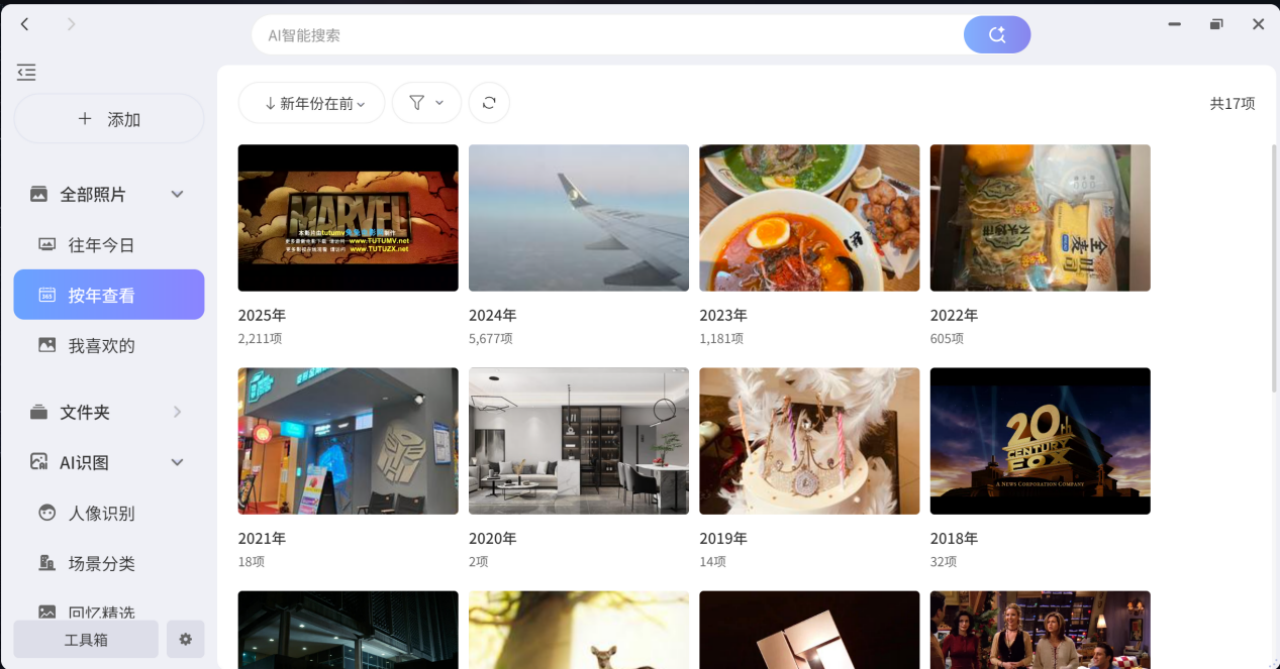Click the 我喜欢的 picture icon
Screen dimensions: 1280x669
point(47,345)
